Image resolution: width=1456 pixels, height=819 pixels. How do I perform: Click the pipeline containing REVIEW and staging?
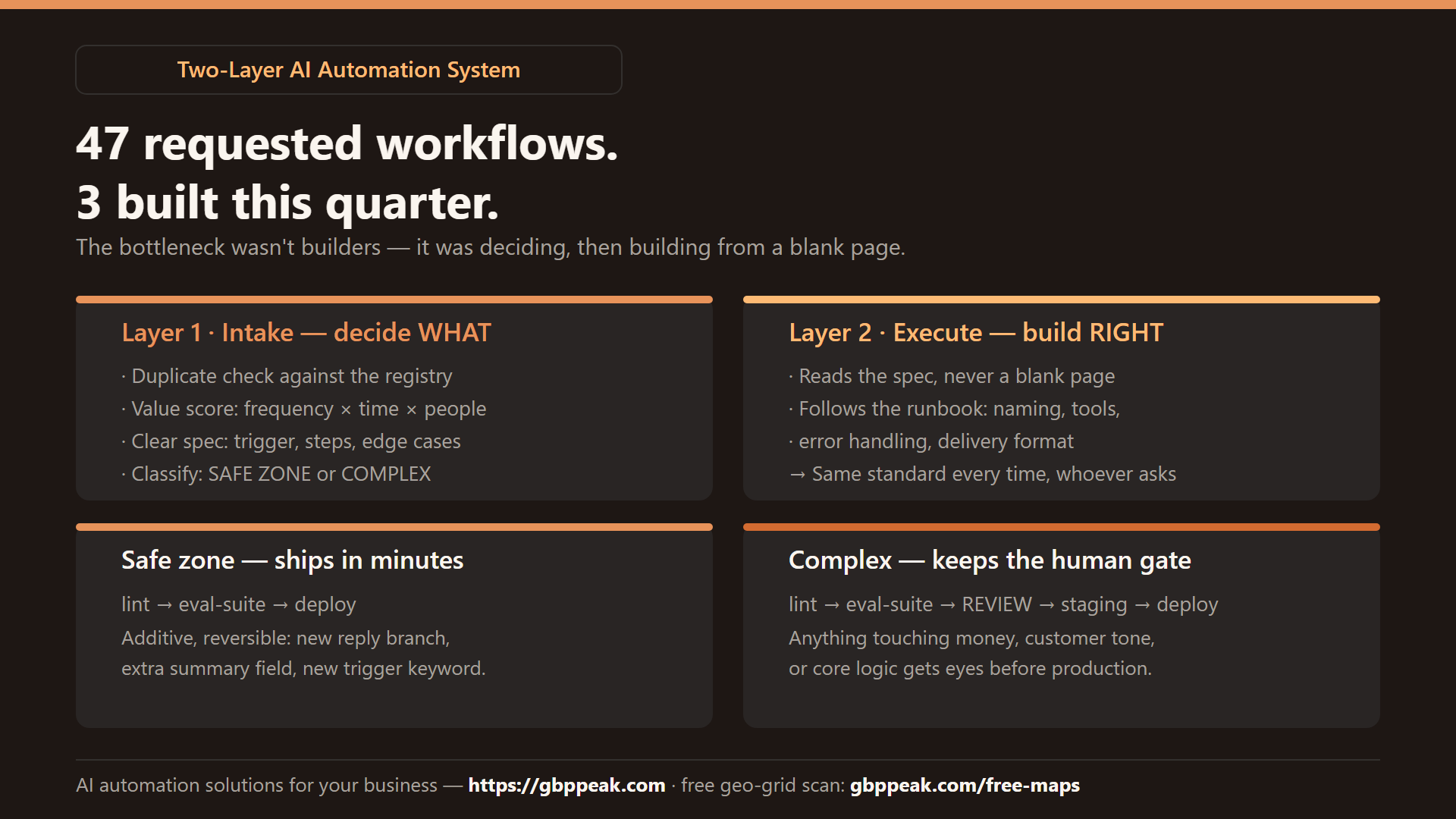pyautogui.click(x=1003, y=604)
